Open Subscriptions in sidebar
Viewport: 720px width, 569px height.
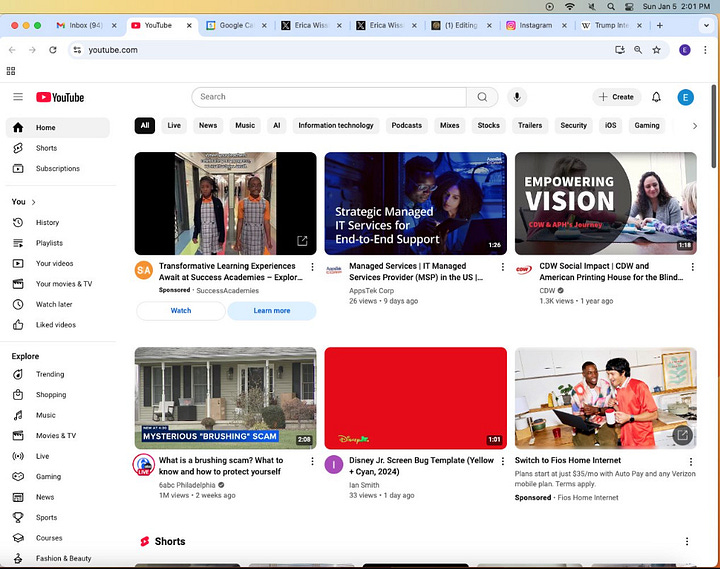tap(57, 169)
